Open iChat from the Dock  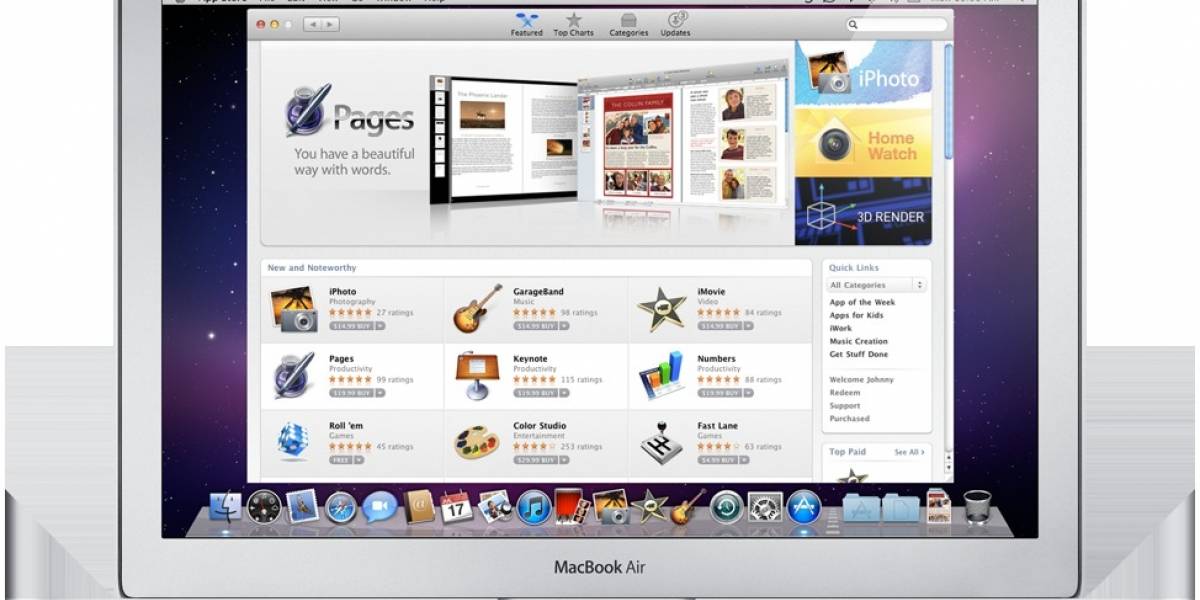click(379, 506)
